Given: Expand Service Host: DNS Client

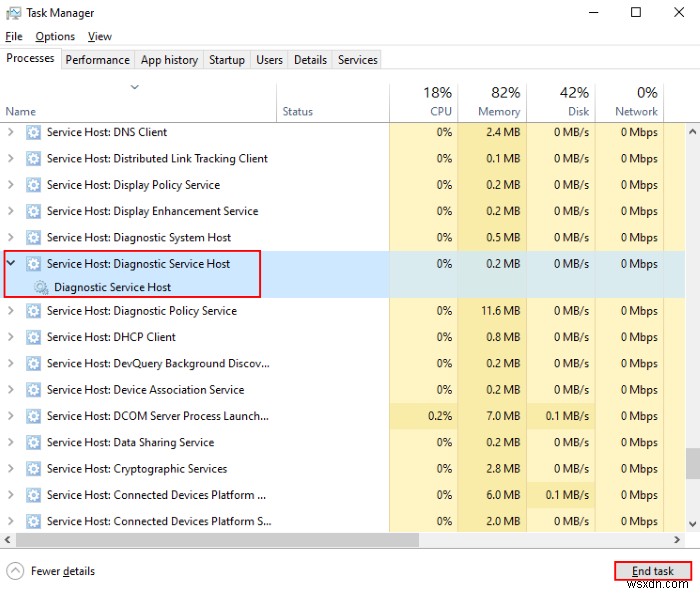Looking at the screenshot, I should point(11,132).
